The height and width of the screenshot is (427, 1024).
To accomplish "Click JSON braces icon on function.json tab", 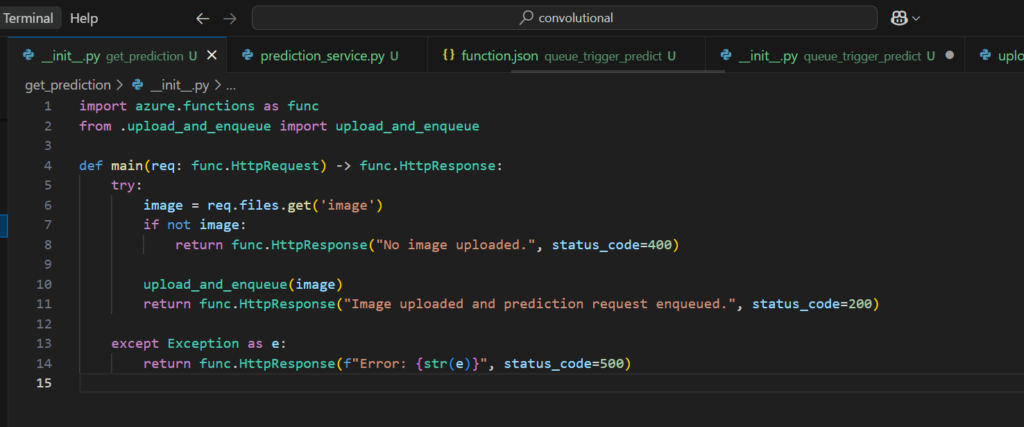I will point(448,55).
